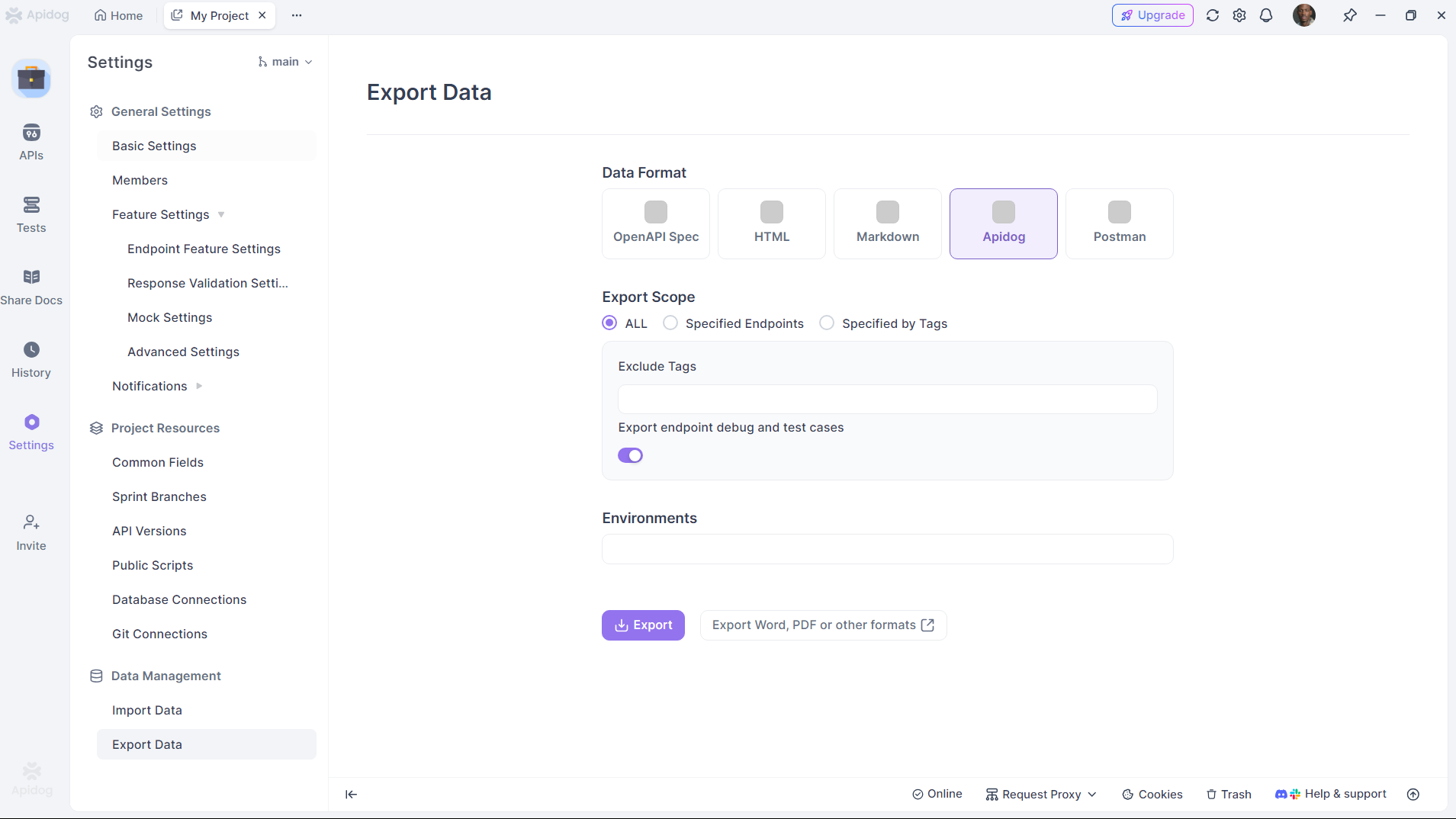Screen dimensions: 1456x819
Task: Click the Upgrade button
Action: click(x=1152, y=15)
